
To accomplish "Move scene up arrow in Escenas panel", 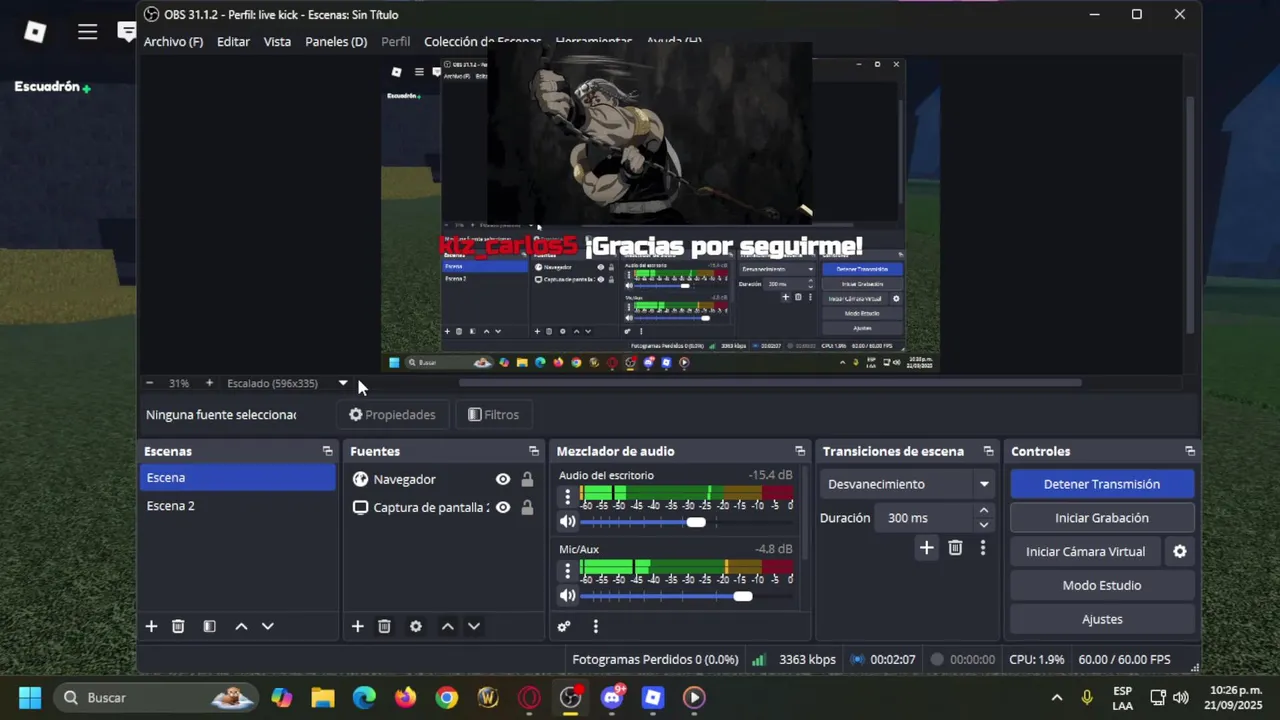I will tap(241, 626).
